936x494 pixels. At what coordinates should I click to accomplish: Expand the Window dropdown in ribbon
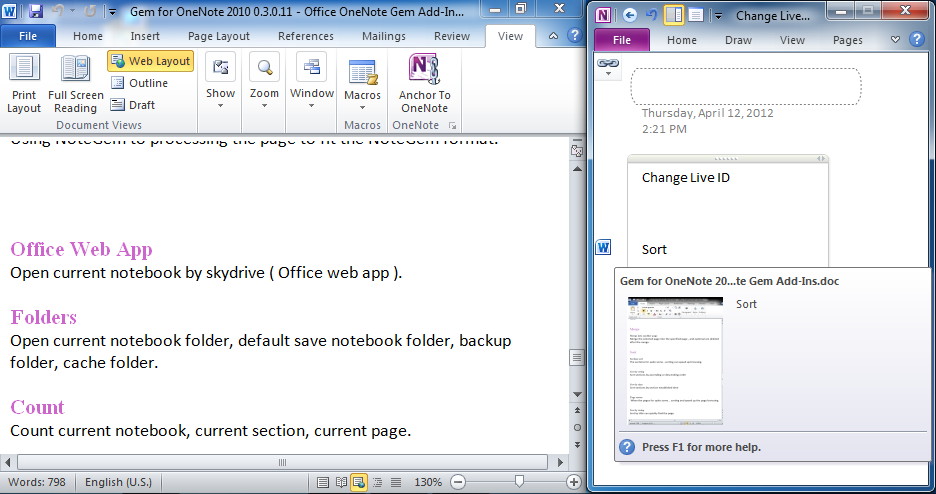pyautogui.click(x=312, y=82)
